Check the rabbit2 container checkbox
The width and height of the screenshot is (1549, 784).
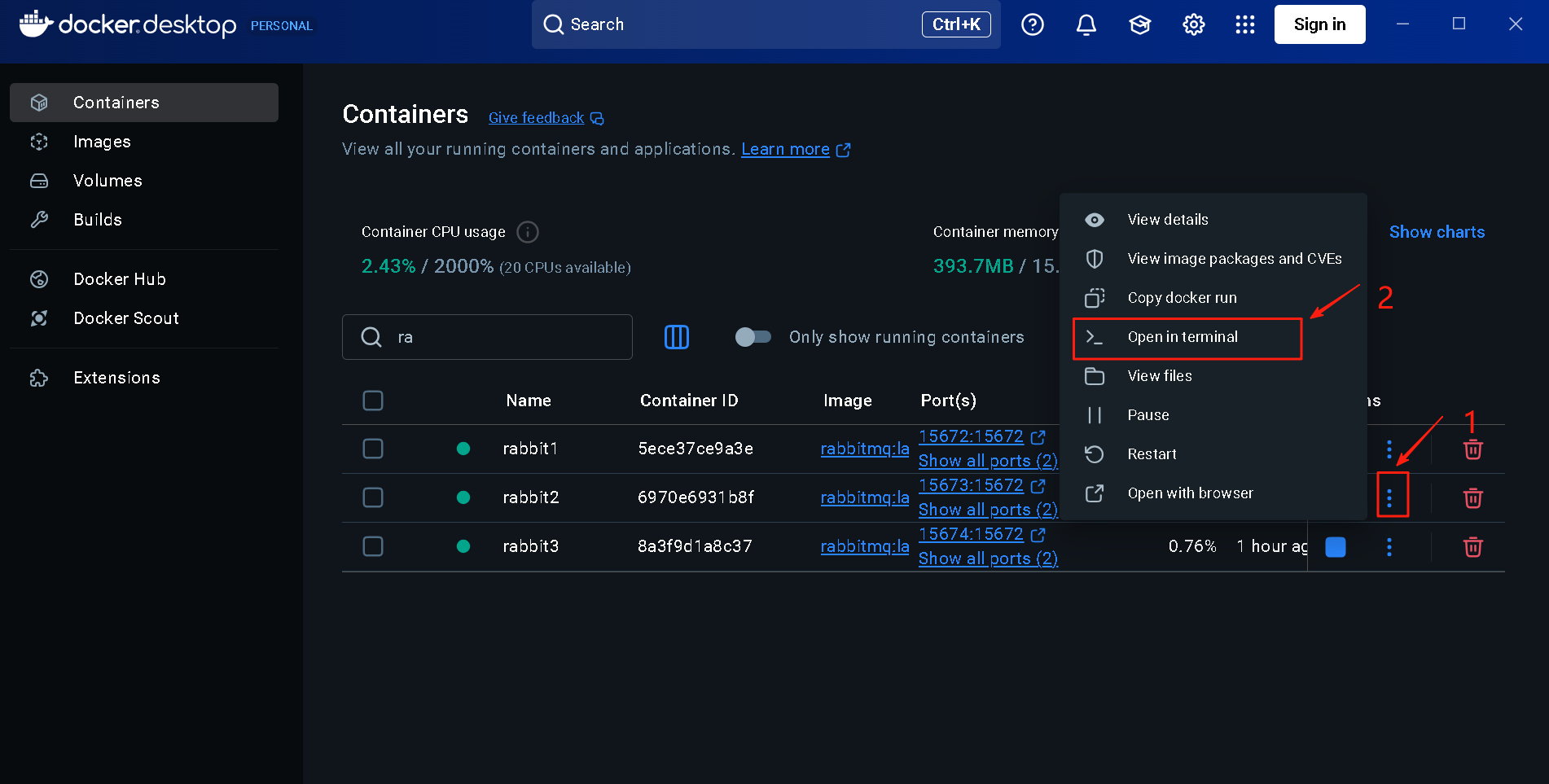[373, 497]
